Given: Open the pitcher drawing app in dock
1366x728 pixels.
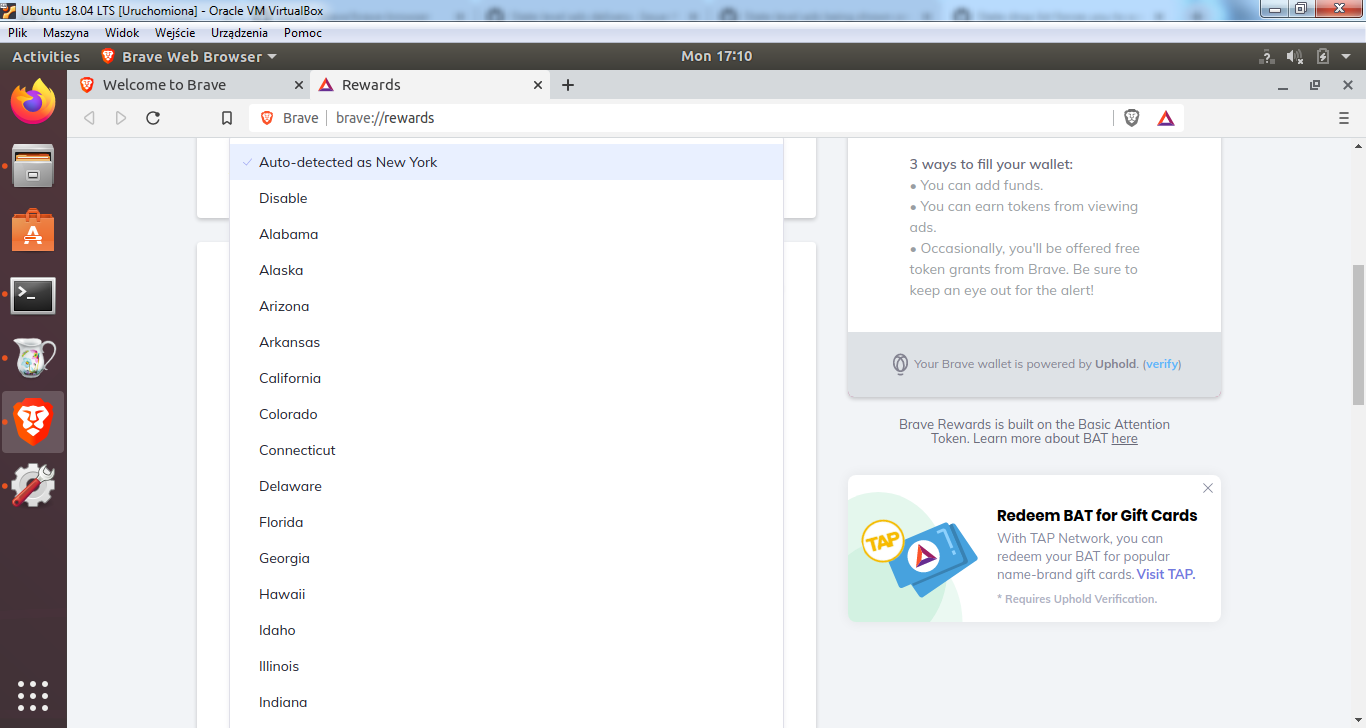Looking at the screenshot, I should click(33, 358).
